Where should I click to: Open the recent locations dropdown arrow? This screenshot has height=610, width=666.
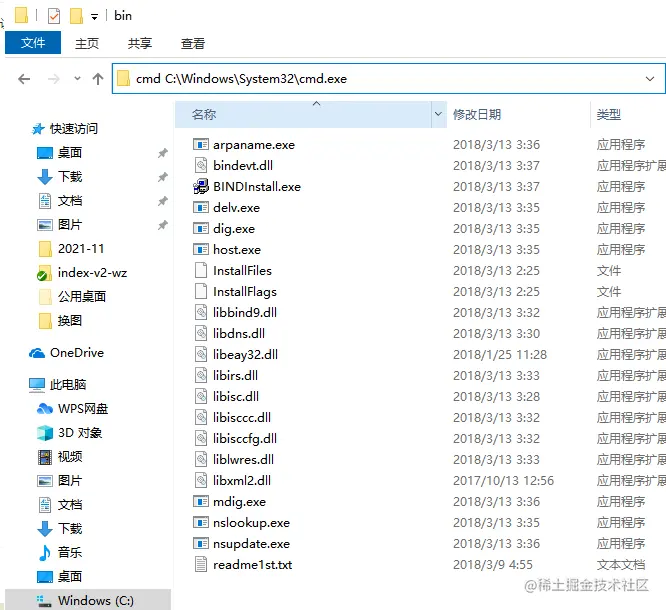point(77,79)
